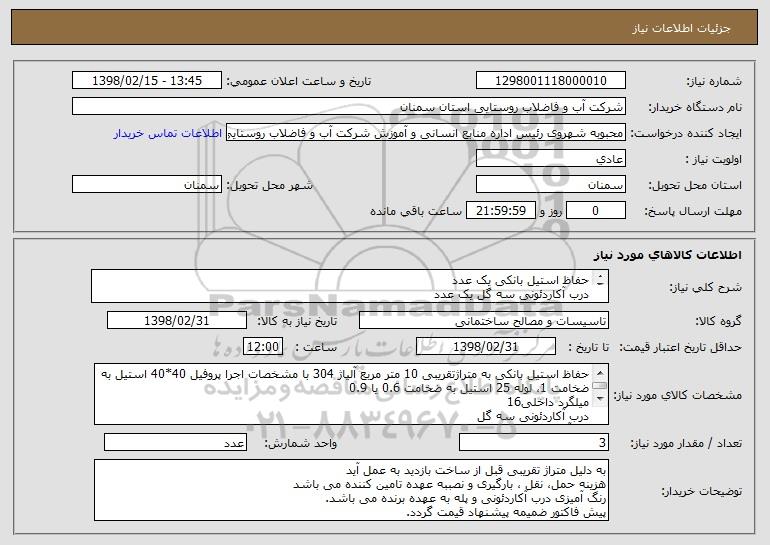This screenshot has height=545, width=770.
Task: Select the announcement date field 1398/02/15 - 13:45
Action: point(147,81)
